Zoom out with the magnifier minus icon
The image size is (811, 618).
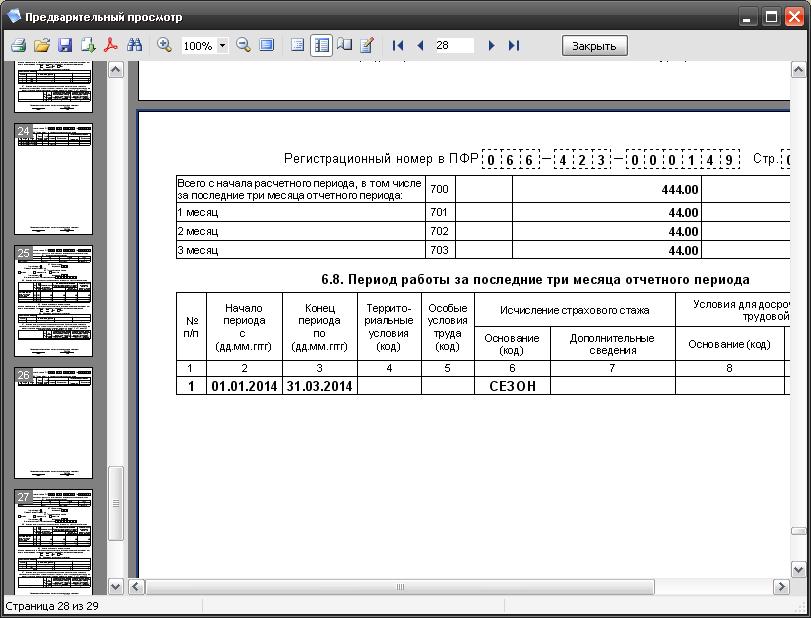[243, 46]
